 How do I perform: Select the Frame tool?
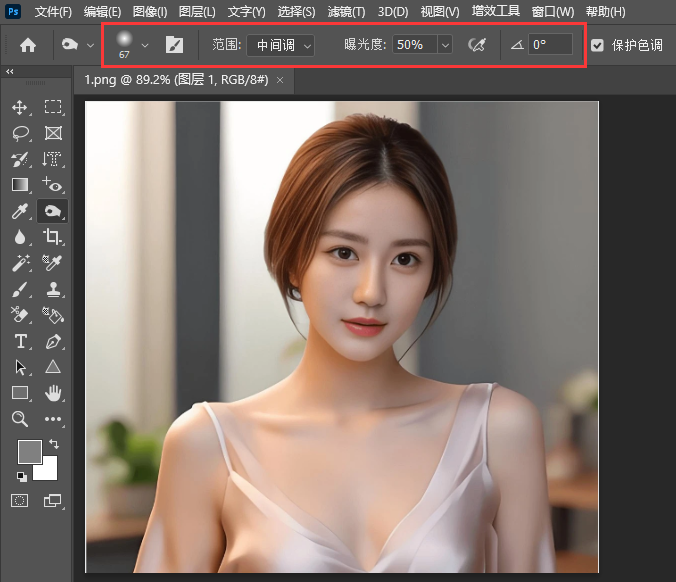[x=53, y=133]
